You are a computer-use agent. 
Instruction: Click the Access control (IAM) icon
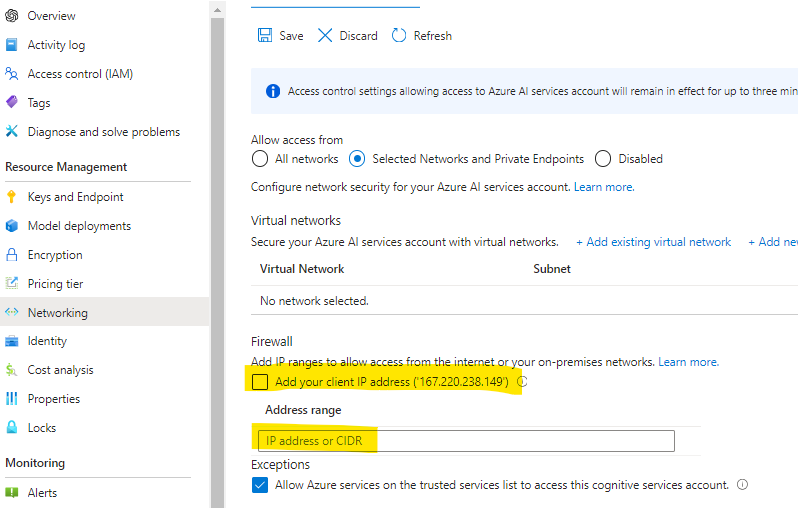[12, 74]
